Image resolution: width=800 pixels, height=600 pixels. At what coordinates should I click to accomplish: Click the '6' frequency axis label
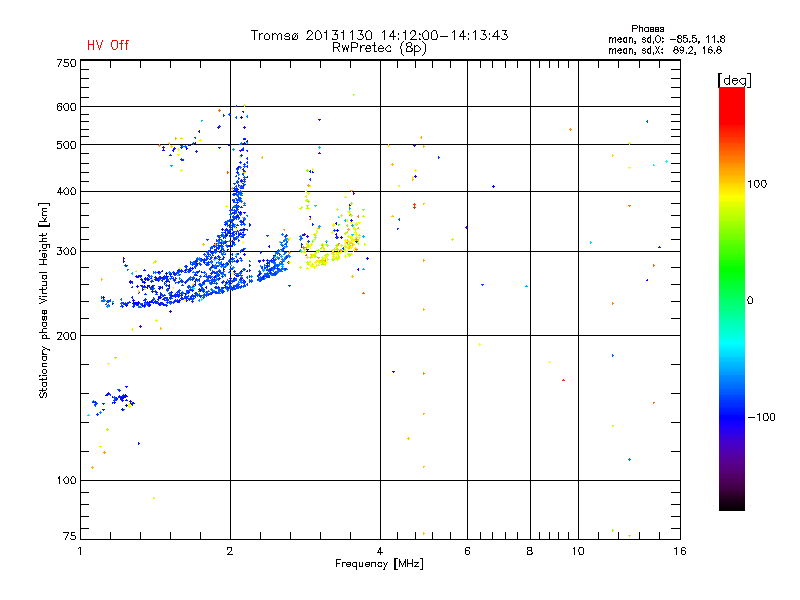[467, 551]
